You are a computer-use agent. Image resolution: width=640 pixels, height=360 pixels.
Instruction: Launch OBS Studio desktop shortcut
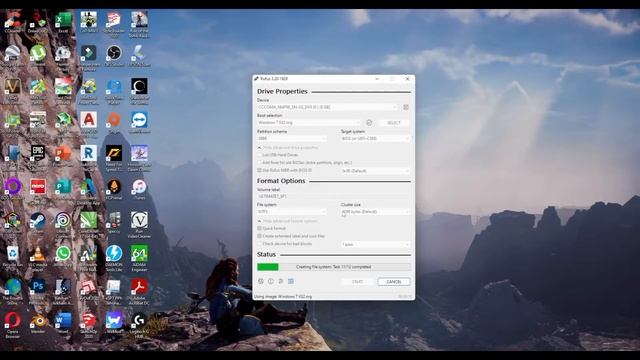coord(114,56)
